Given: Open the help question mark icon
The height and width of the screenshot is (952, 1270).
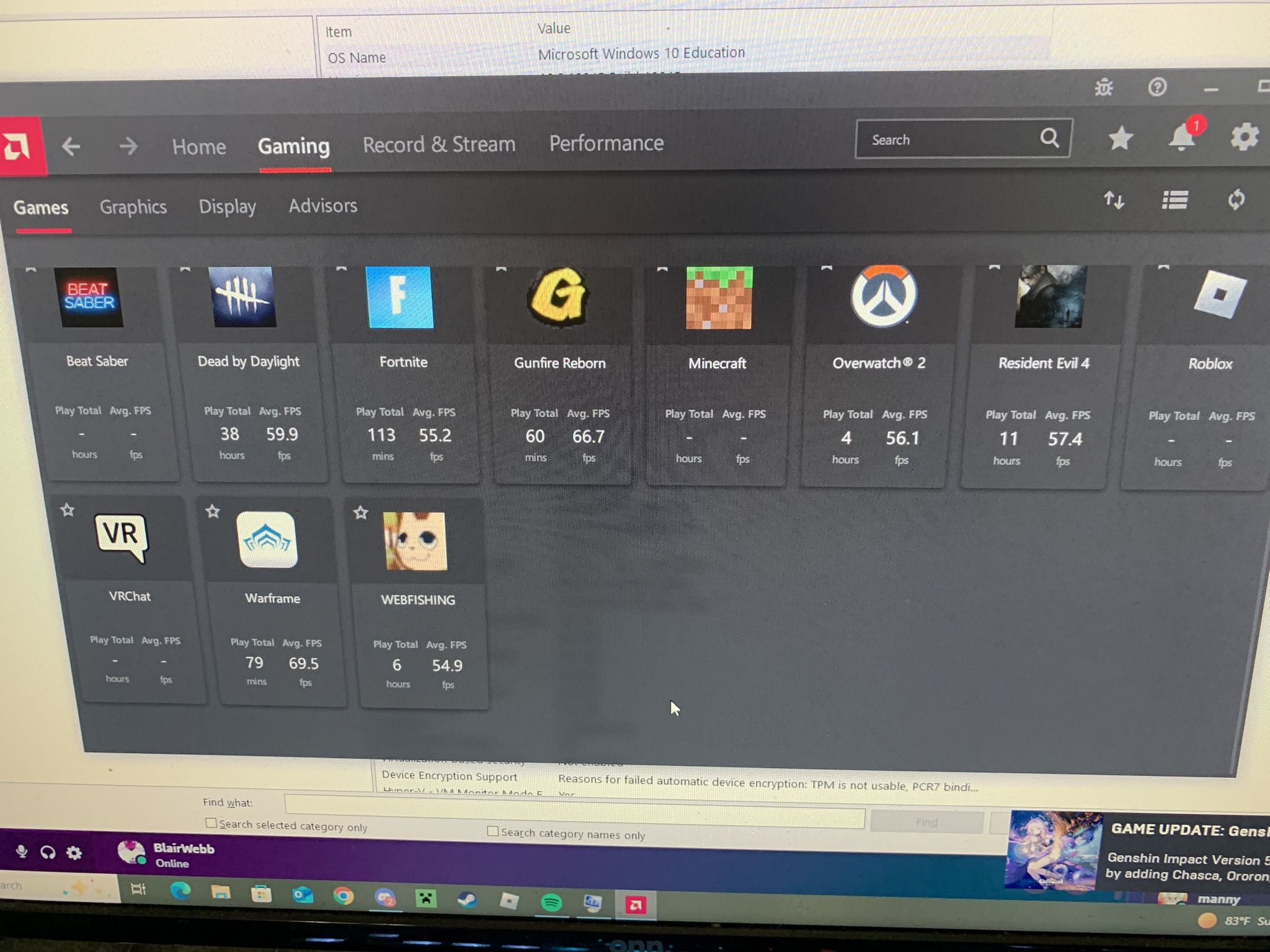Looking at the screenshot, I should (x=1157, y=87).
